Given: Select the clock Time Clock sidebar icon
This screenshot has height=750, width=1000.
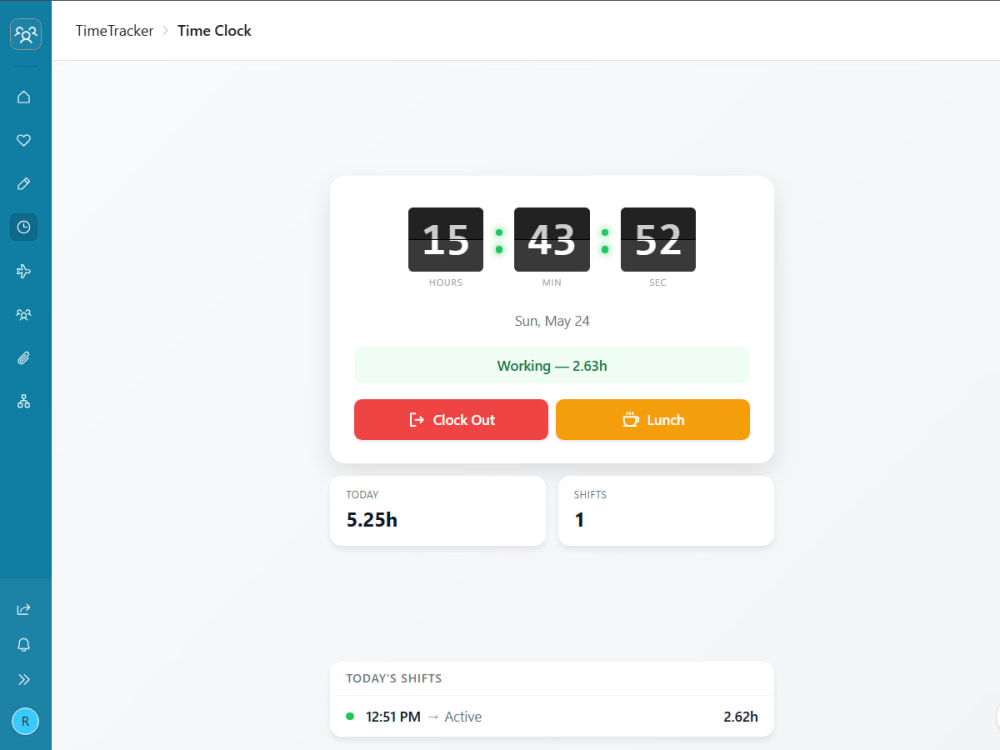Looking at the screenshot, I should coord(24,227).
